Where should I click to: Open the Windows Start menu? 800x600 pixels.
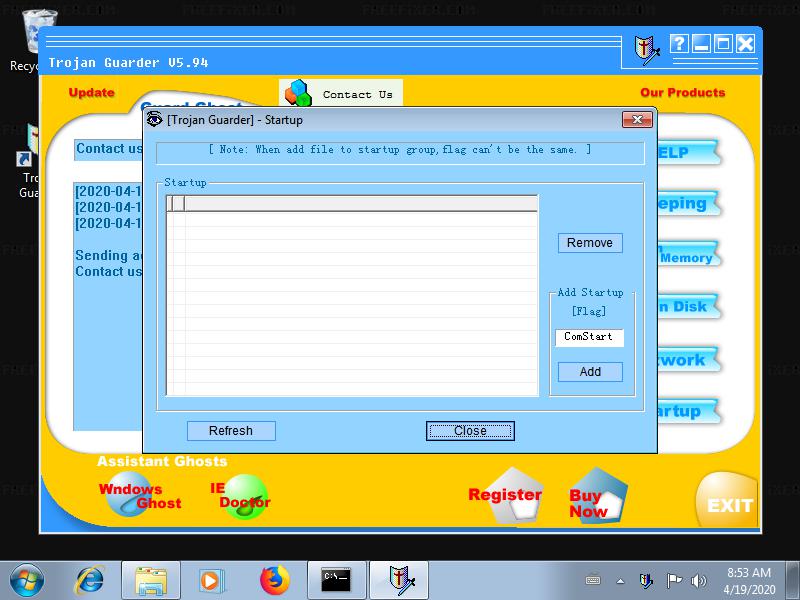coord(27,580)
